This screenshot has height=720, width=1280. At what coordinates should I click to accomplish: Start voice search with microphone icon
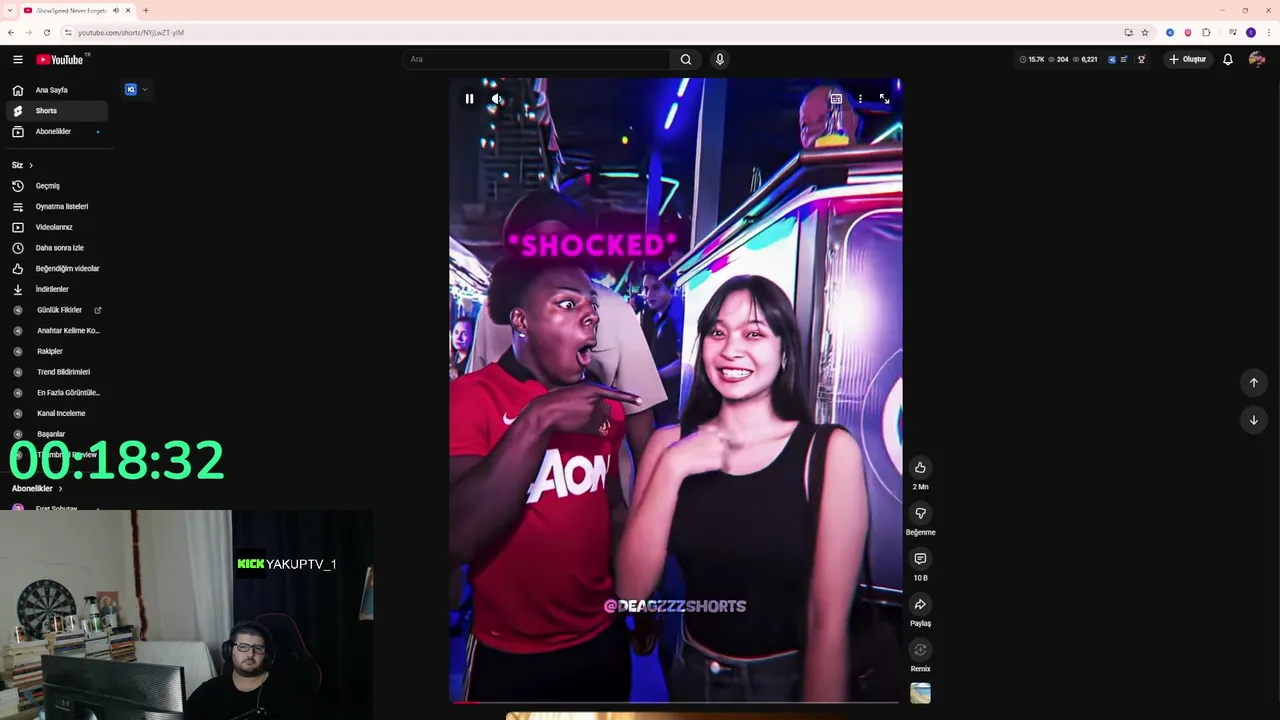point(719,59)
